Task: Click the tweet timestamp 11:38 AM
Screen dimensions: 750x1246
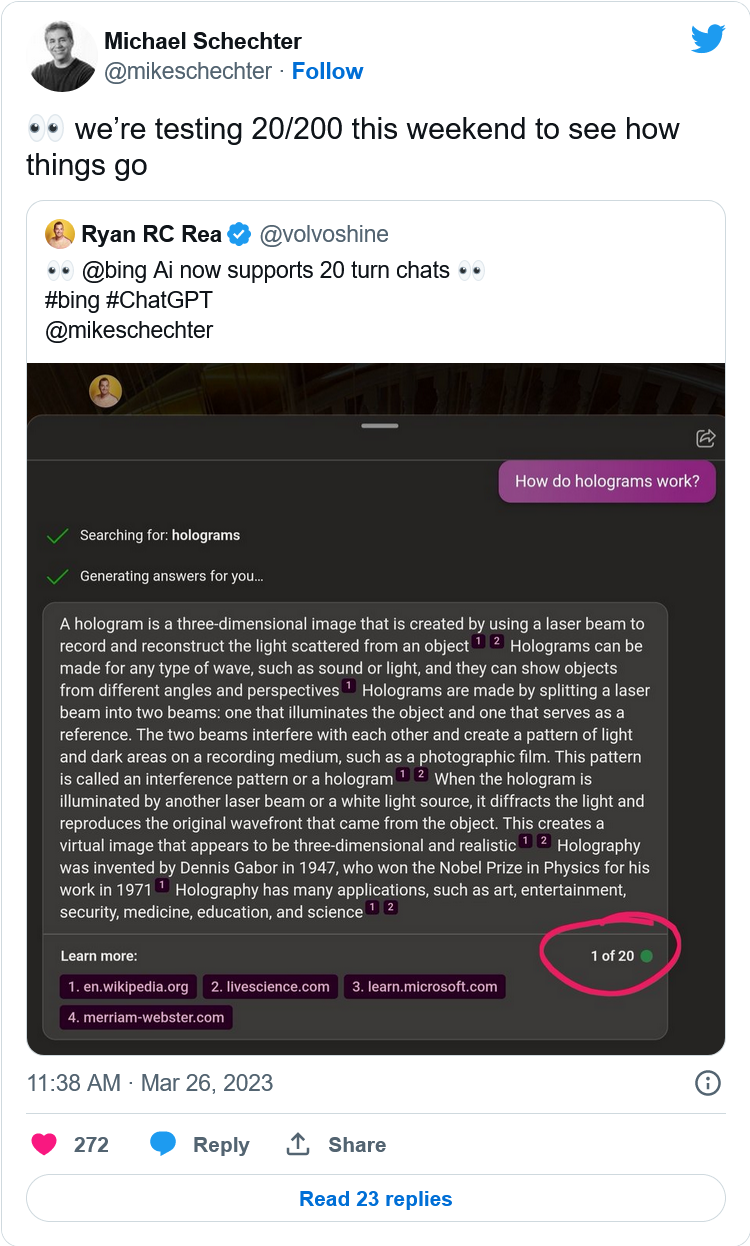Action: pyautogui.click(x=73, y=1083)
